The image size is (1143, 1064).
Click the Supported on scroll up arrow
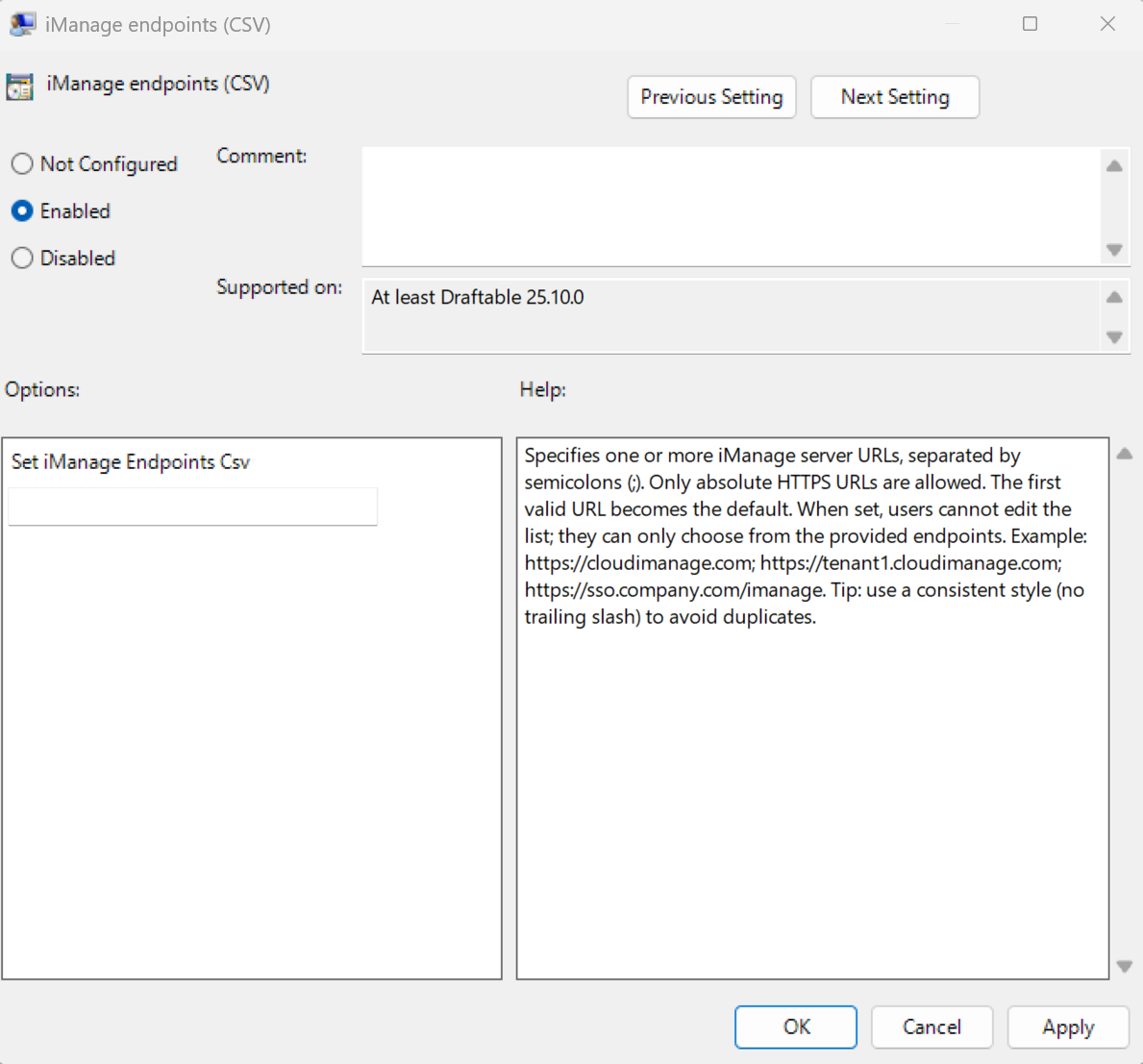(1114, 297)
